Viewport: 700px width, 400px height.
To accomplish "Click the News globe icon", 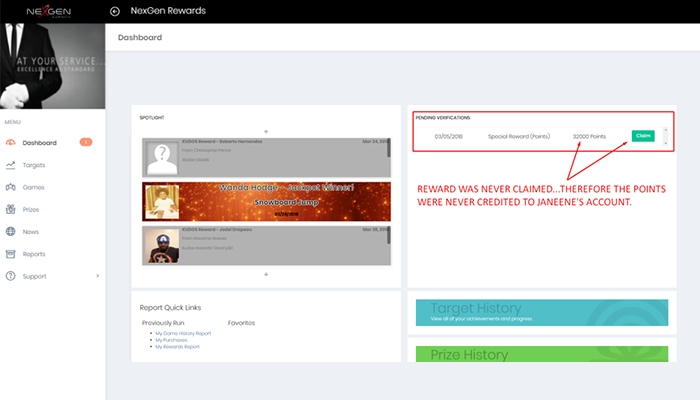I will click(x=11, y=231).
